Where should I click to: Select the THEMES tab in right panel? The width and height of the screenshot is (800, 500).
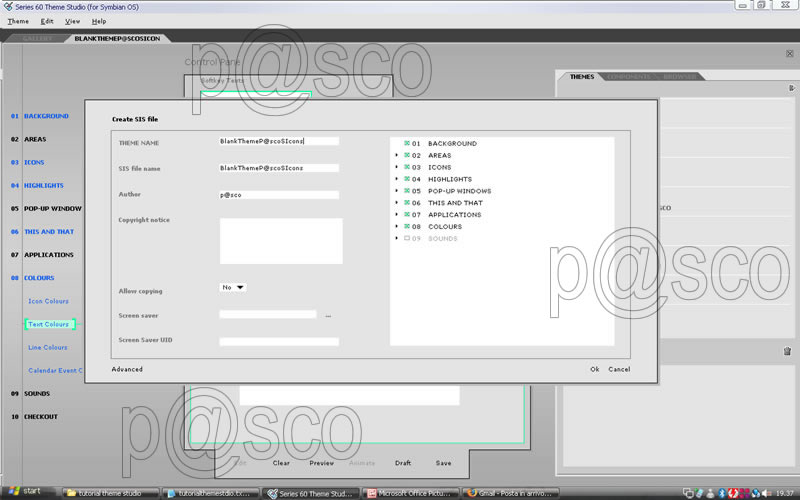pos(582,77)
